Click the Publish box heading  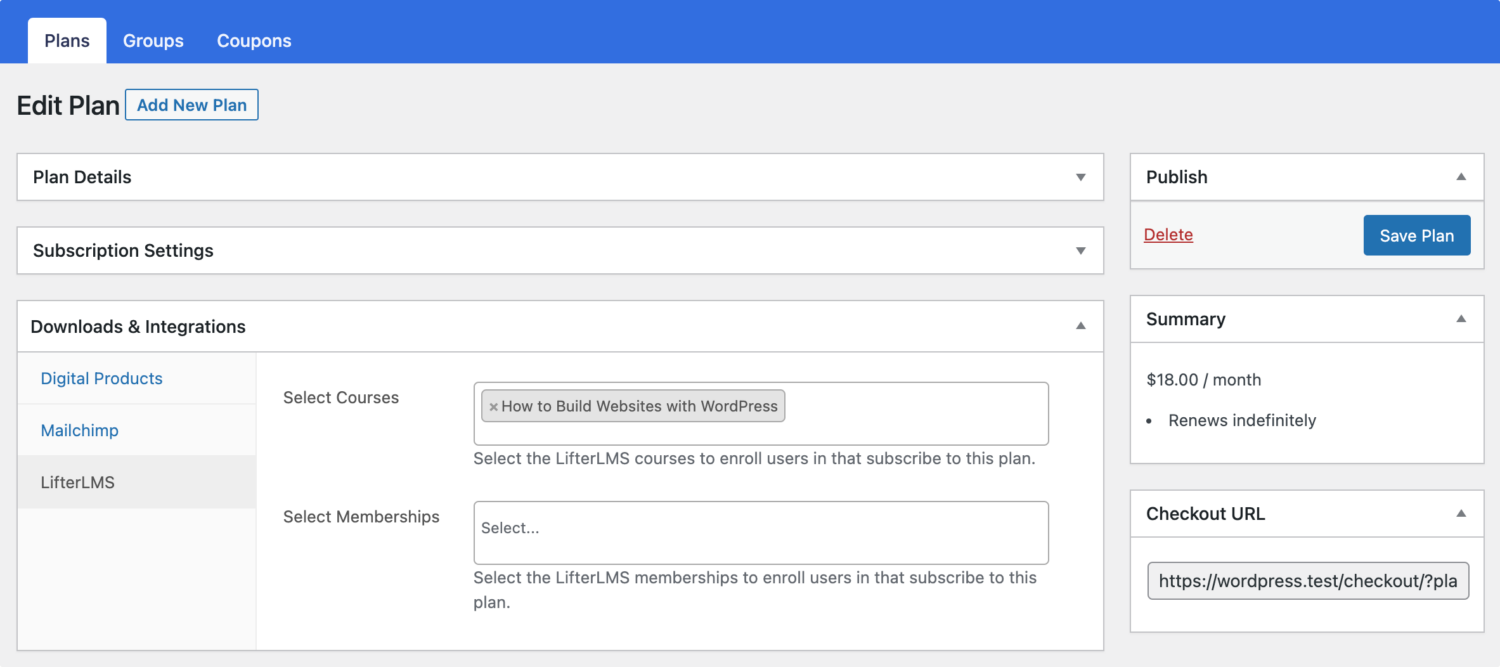pyautogui.click(x=1177, y=177)
